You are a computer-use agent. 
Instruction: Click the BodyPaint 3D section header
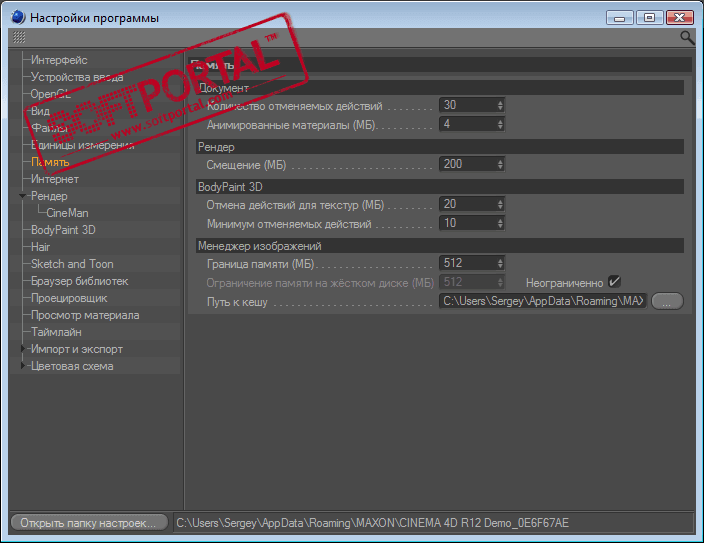tap(440, 187)
